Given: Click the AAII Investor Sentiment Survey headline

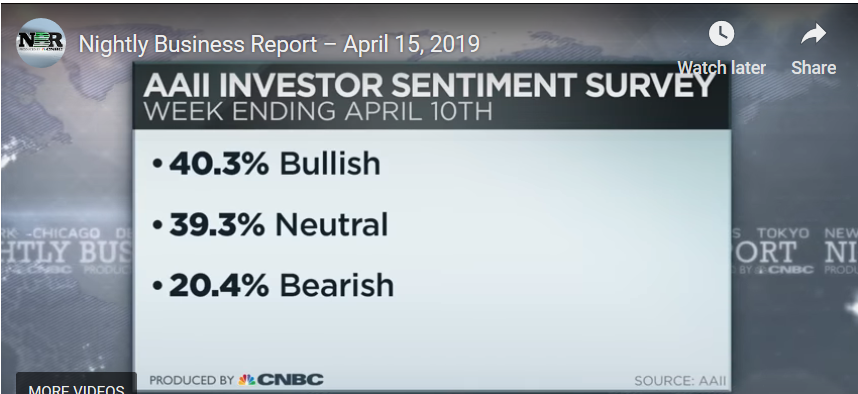Looking at the screenshot, I should pyautogui.click(x=428, y=84).
